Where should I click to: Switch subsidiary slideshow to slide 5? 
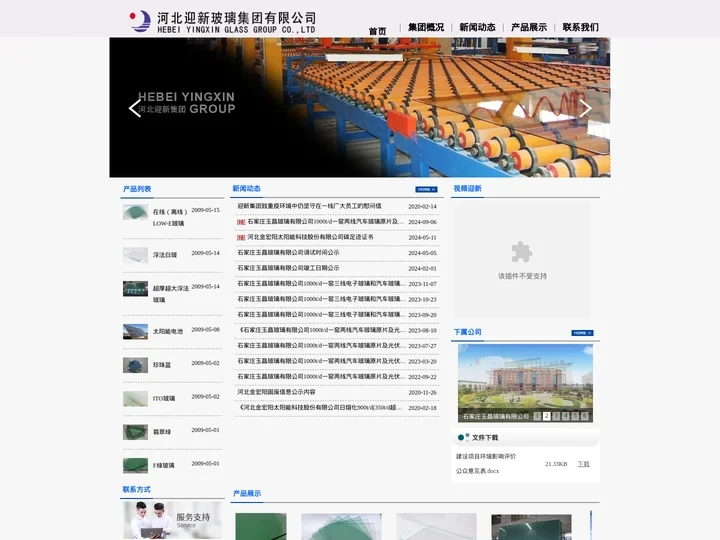coord(575,416)
